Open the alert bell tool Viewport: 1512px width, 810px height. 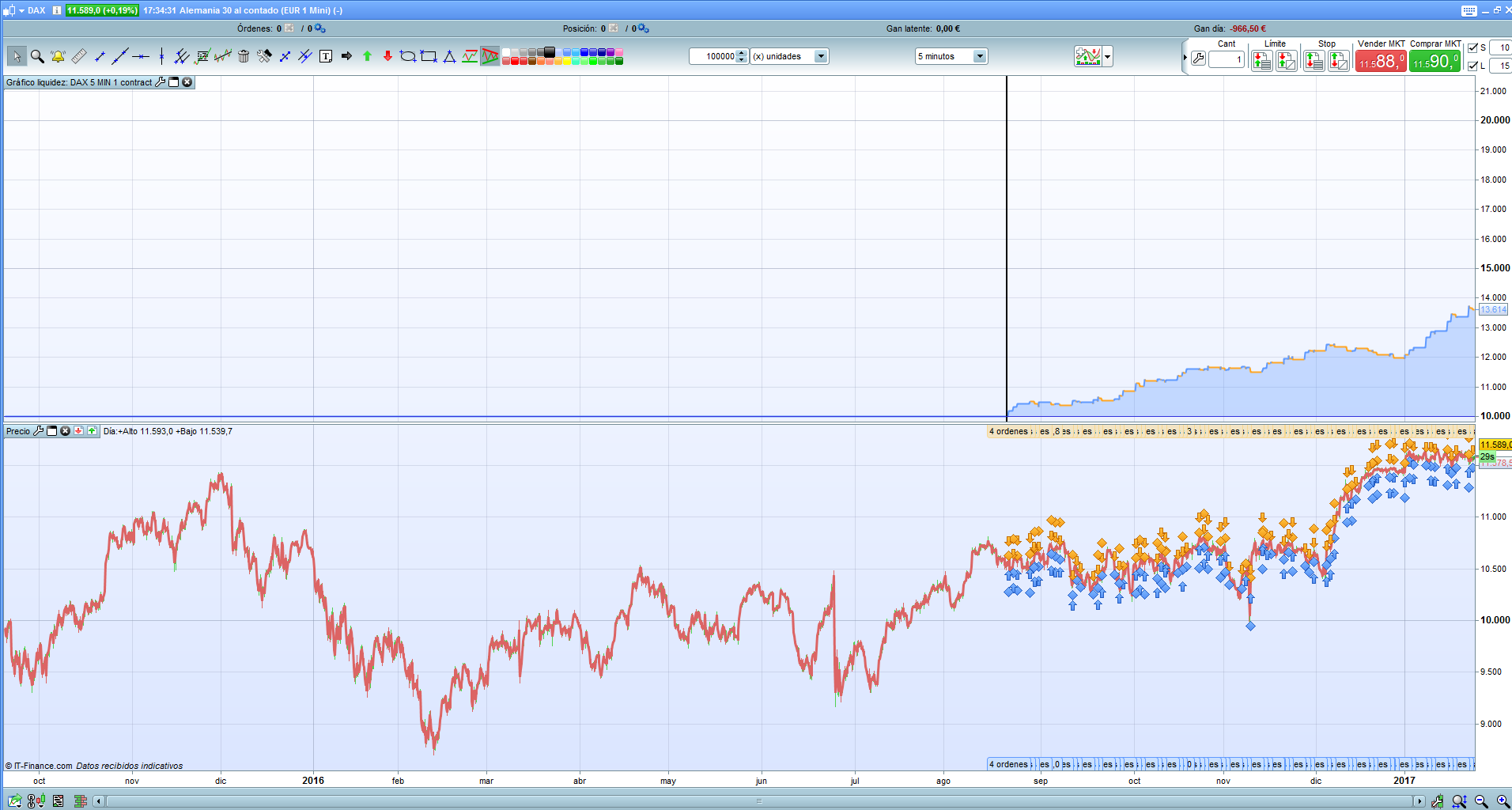click(58, 56)
